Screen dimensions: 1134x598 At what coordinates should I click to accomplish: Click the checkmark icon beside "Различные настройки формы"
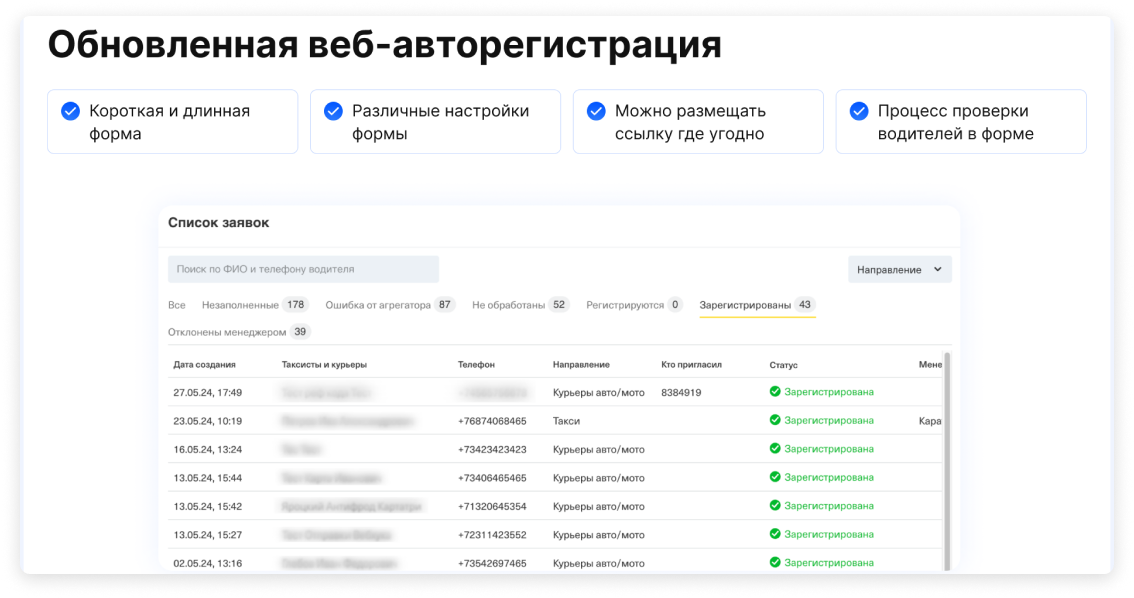pyautogui.click(x=333, y=111)
